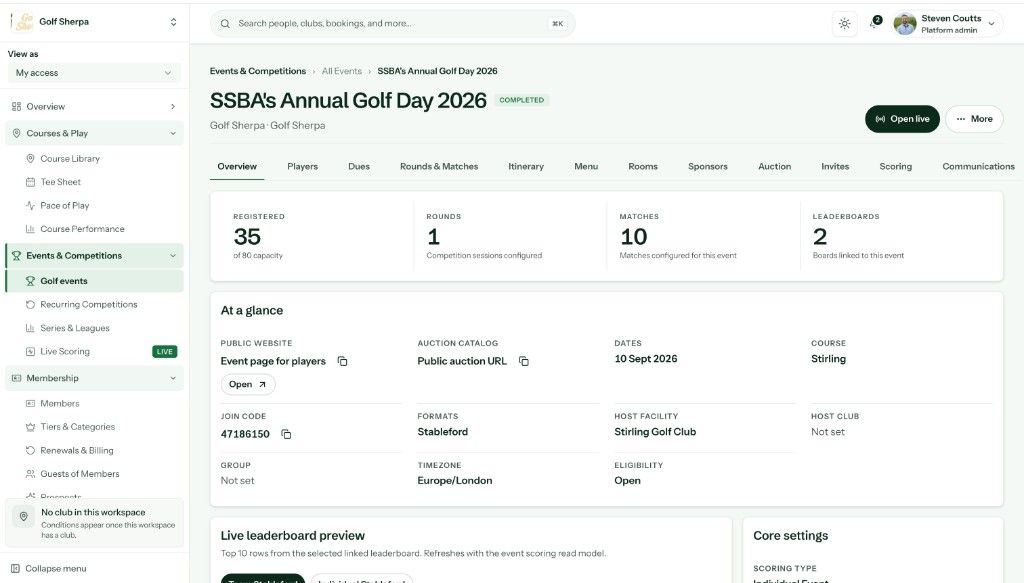Screen dimensions: 1024x583
Task: Collapse the Membership section chevron
Action: pos(173,378)
